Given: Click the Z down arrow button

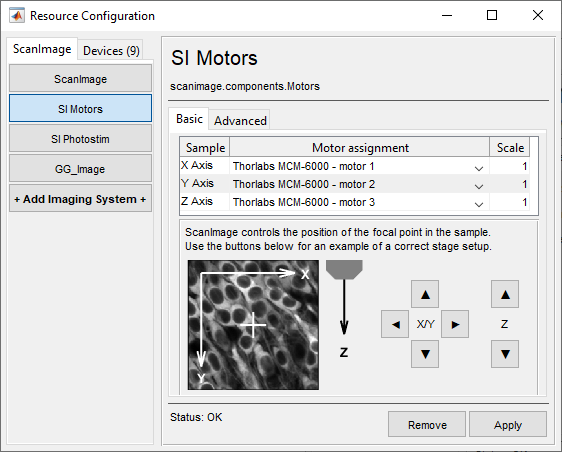Looking at the screenshot, I should pos(505,354).
